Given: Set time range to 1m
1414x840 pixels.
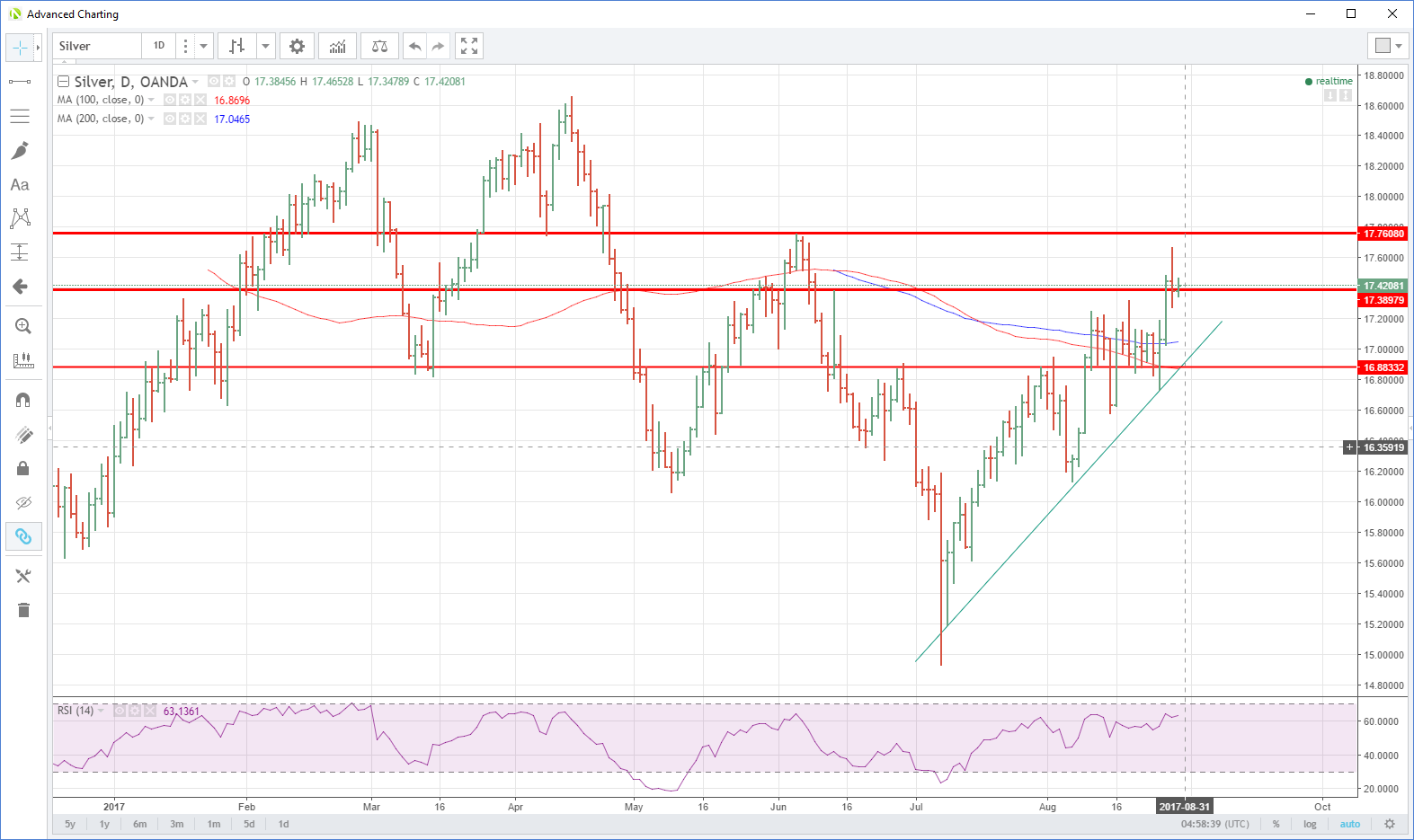Looking at the screenshot, I should click(x=214, y=824).
